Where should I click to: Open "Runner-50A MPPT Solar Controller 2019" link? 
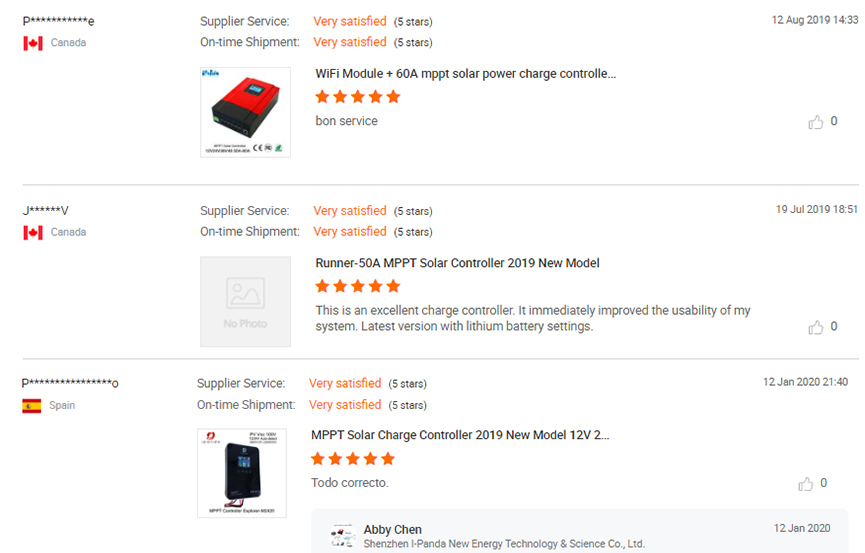(x=457, y=263)
